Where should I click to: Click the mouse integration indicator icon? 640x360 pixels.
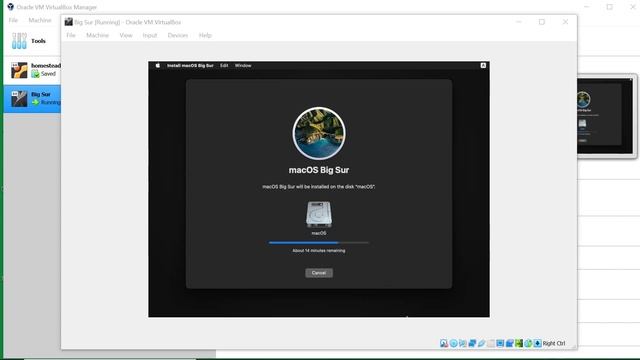point(528,343)
